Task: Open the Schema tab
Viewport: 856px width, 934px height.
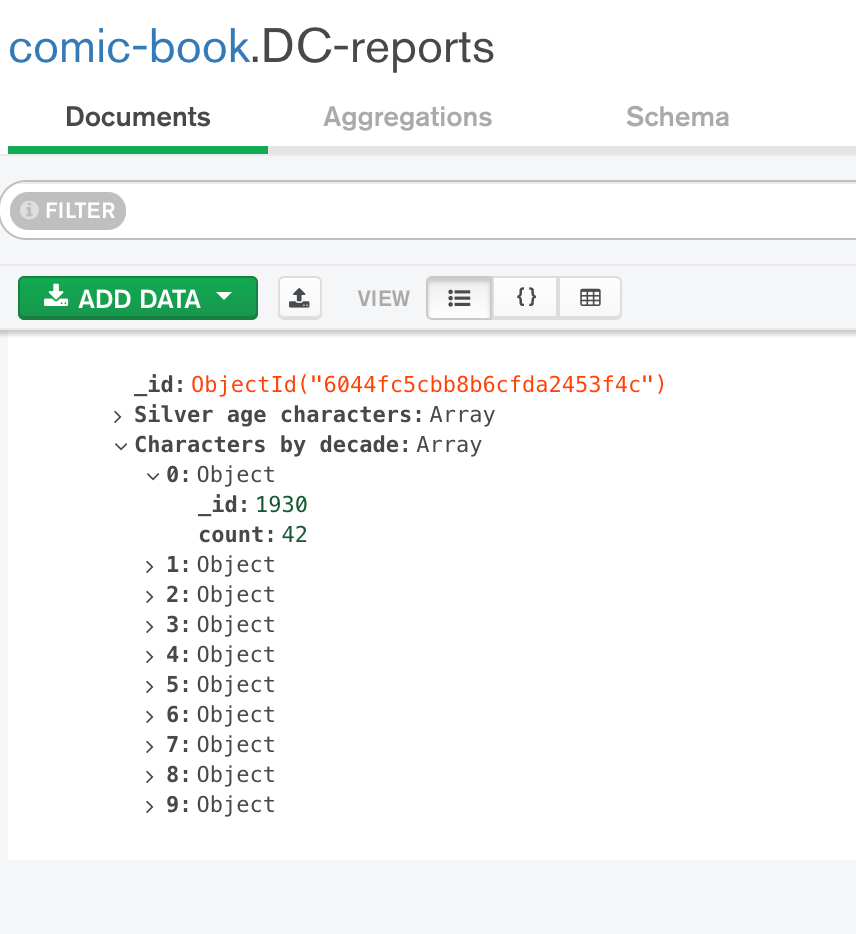Action: 677,117
